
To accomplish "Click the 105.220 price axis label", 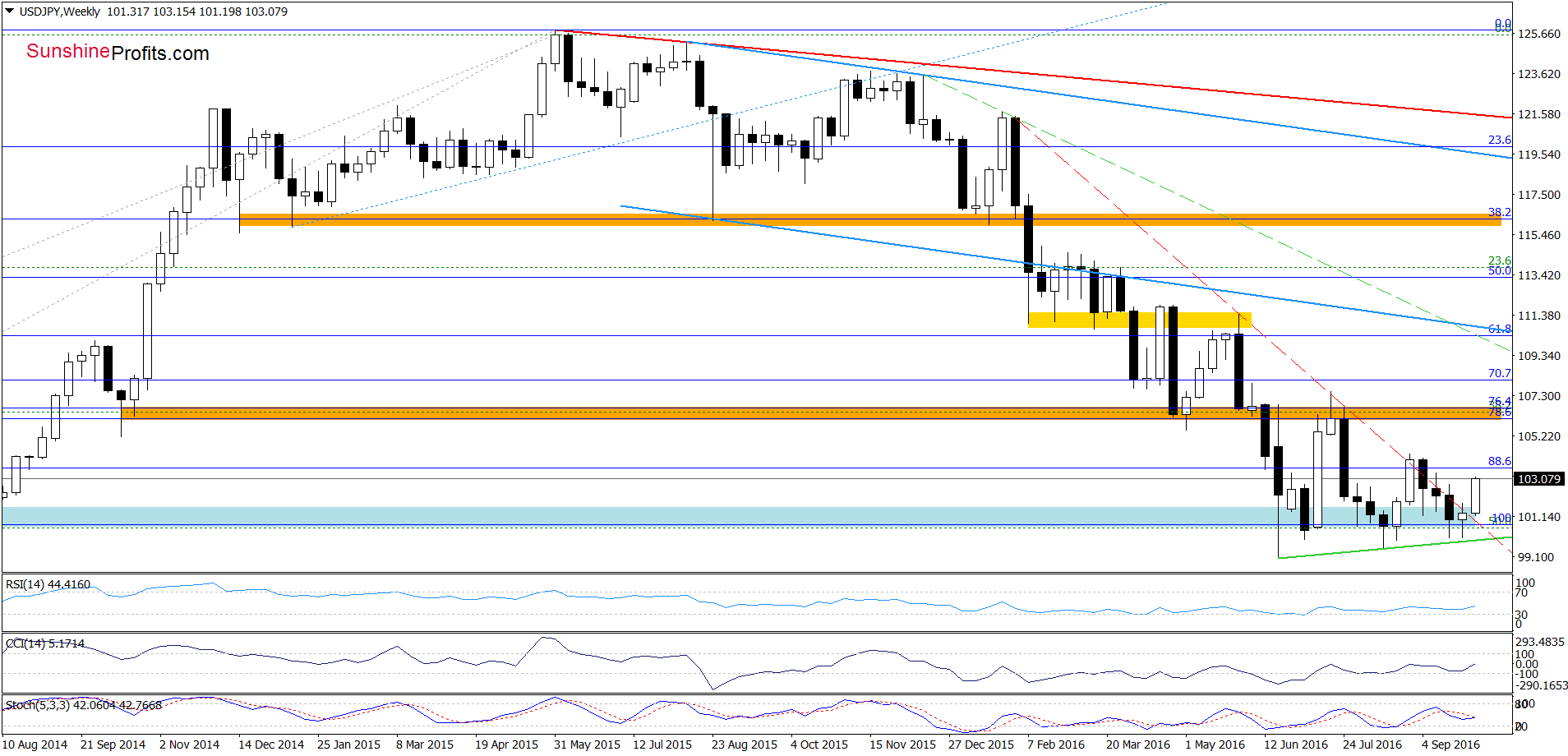I will (1538, 436).
